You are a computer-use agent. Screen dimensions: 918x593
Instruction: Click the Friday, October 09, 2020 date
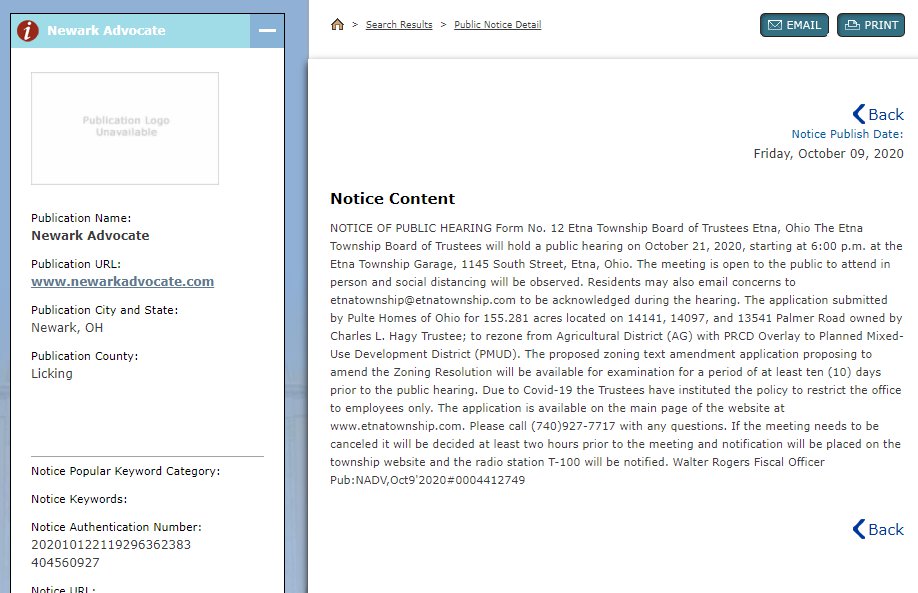point(828,153)
